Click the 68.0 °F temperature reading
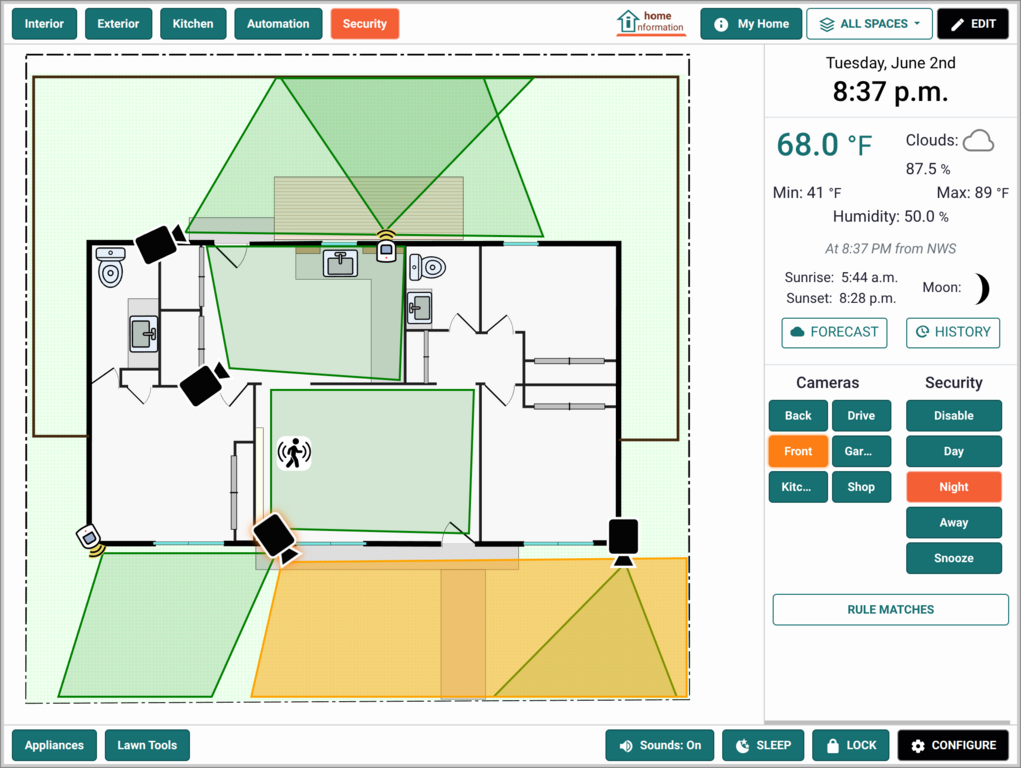The height and width of the screenshot is (768, 1021). click(824, 145)
